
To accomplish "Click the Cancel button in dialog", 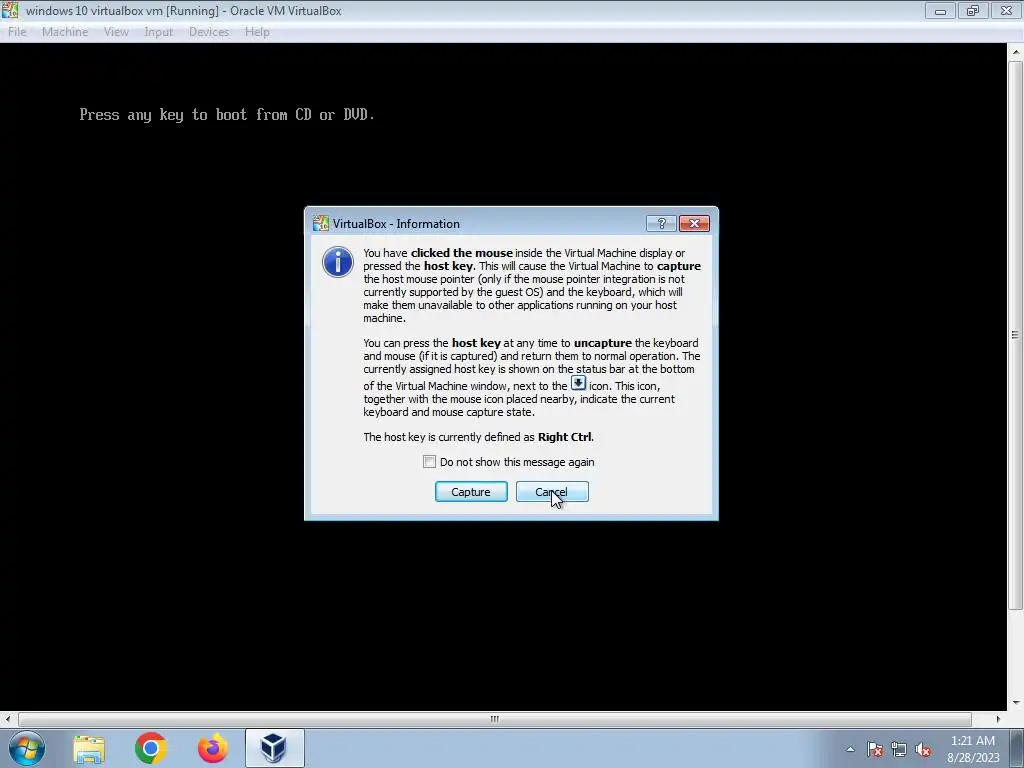I will tap(552, 492).
